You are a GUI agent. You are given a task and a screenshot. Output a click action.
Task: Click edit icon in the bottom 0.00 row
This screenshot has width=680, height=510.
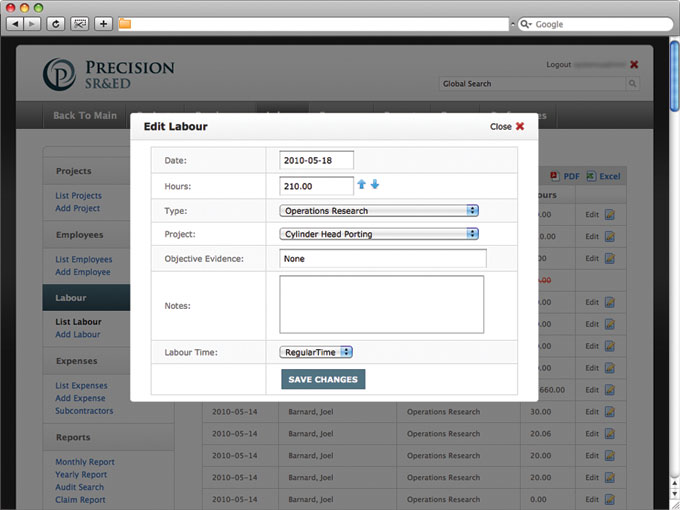click(x=610, y=499)
